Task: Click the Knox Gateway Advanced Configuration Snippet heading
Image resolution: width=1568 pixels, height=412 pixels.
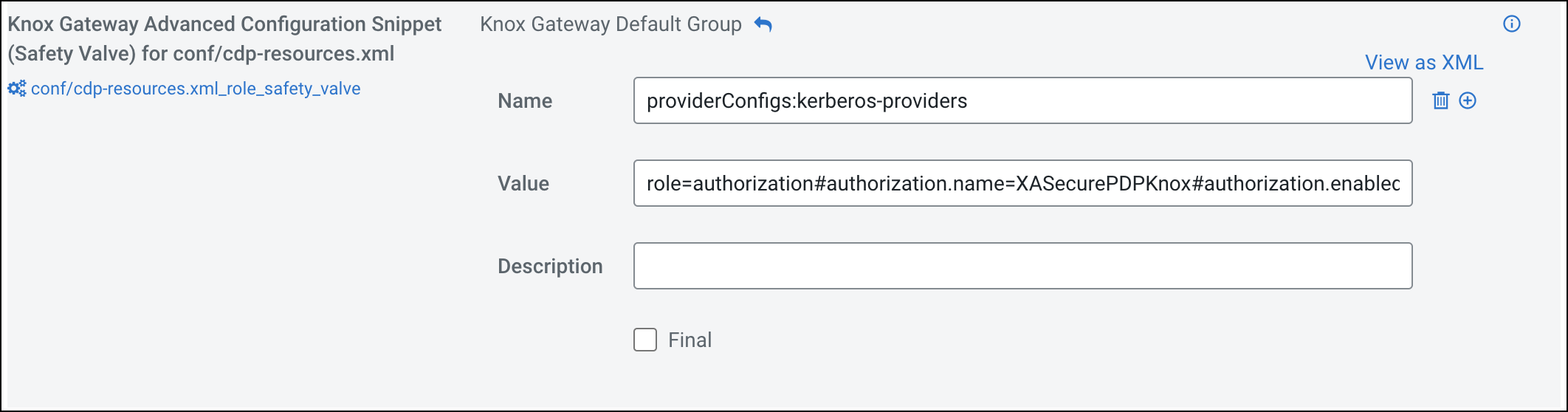Action: (224, 24)
